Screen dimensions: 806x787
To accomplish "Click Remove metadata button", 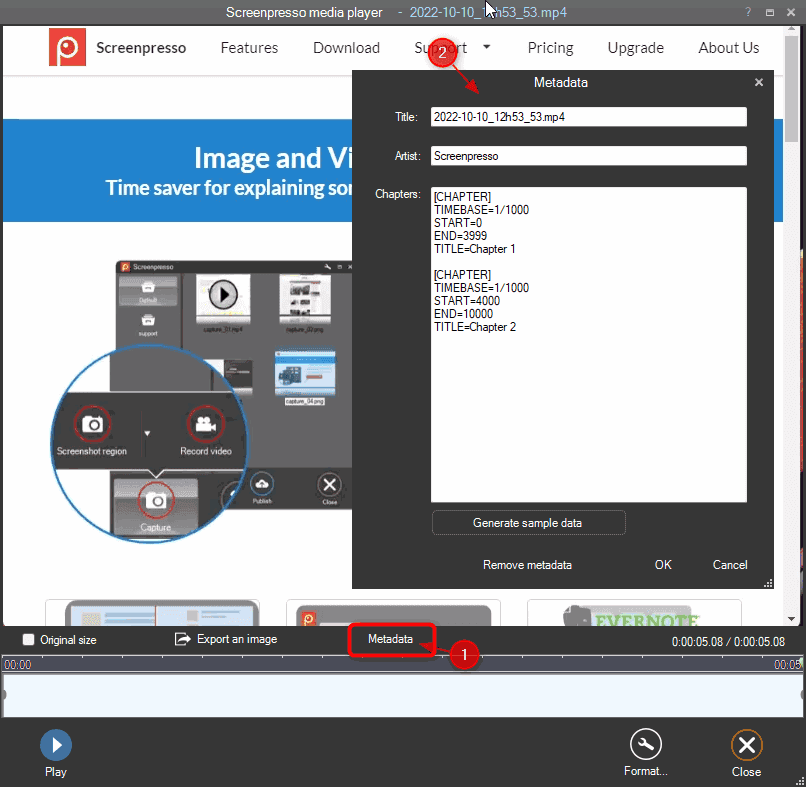I will coord(527,565).
